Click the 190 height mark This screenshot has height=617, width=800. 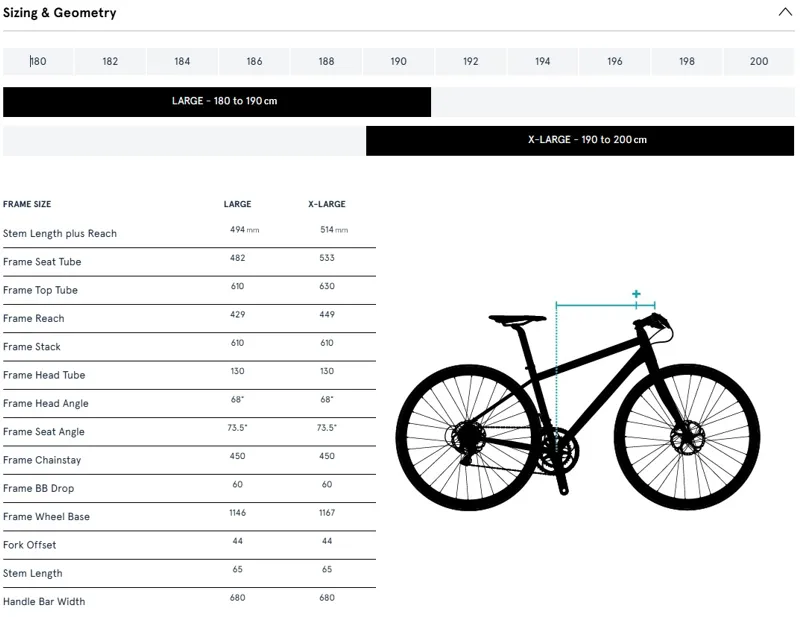[397, 61]
